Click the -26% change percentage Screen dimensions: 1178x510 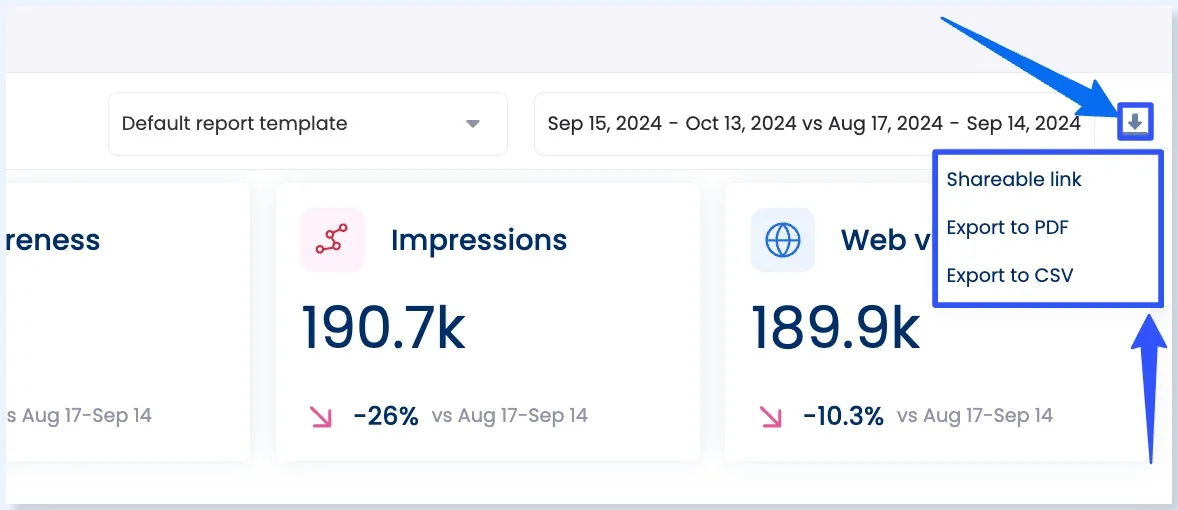(386, 416)
